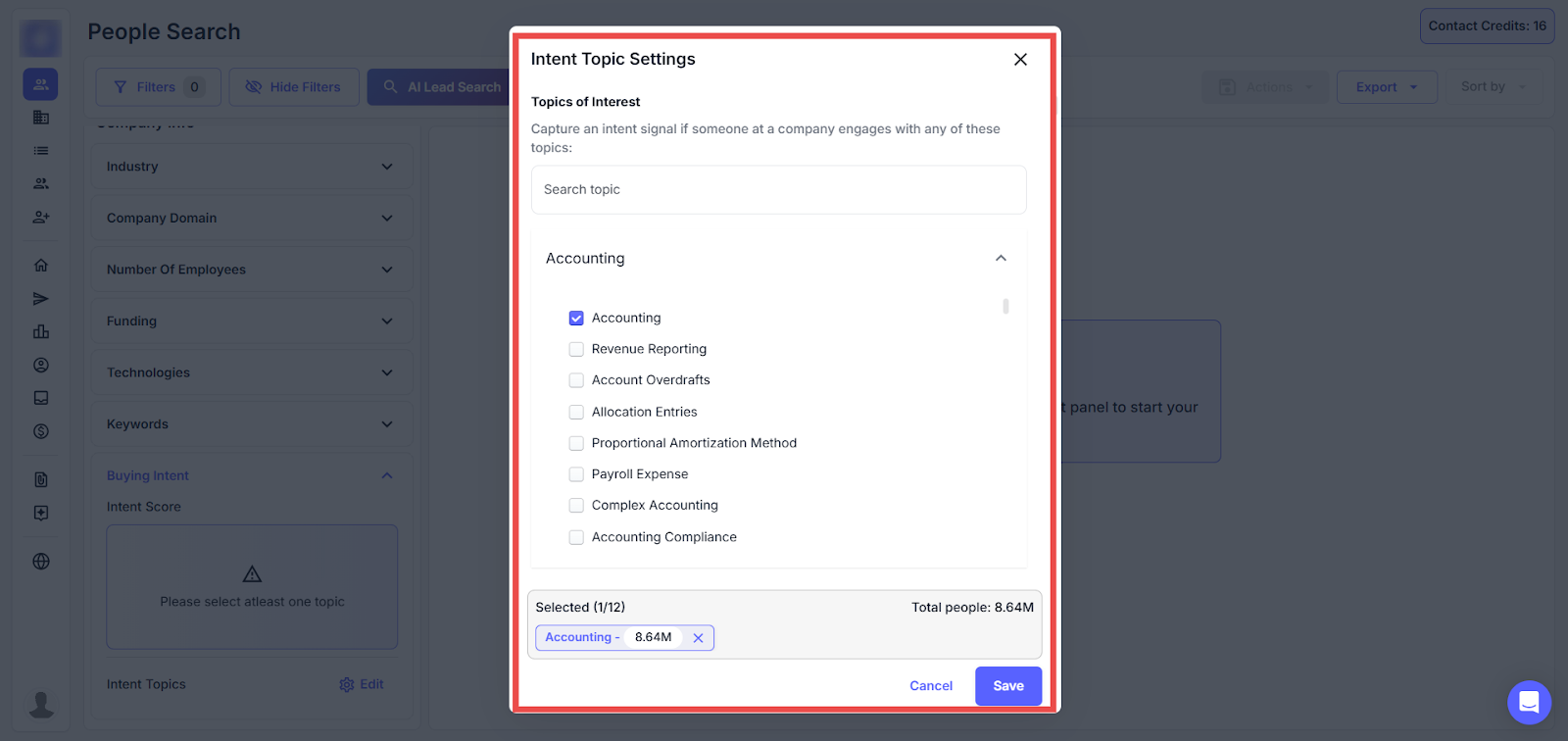Viewport: 1568px width, 741px height.
Task: Open the home icon in sidebar
Action: pos(41,266)
